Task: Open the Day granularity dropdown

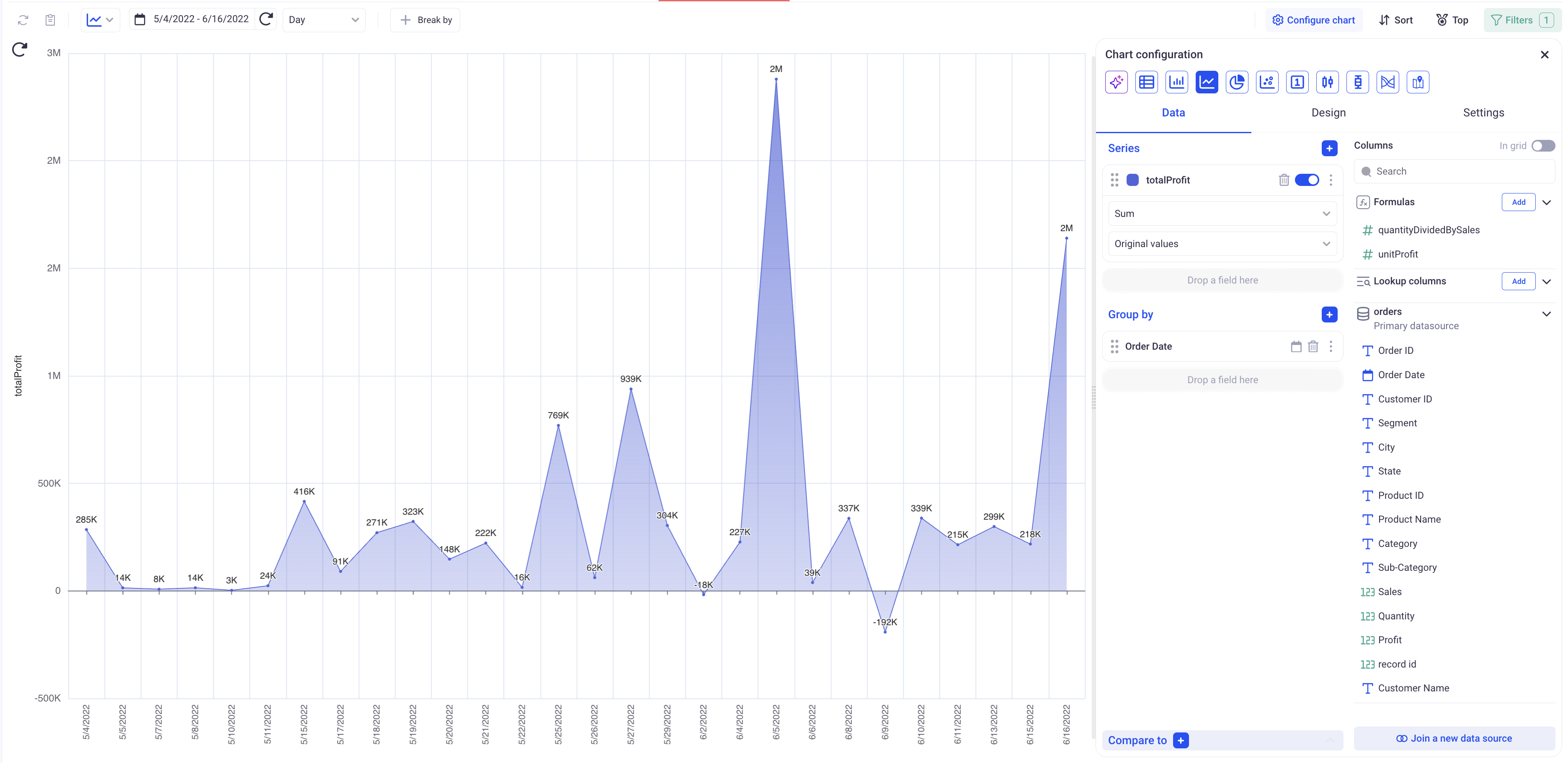Action: [x=324, y=19]
